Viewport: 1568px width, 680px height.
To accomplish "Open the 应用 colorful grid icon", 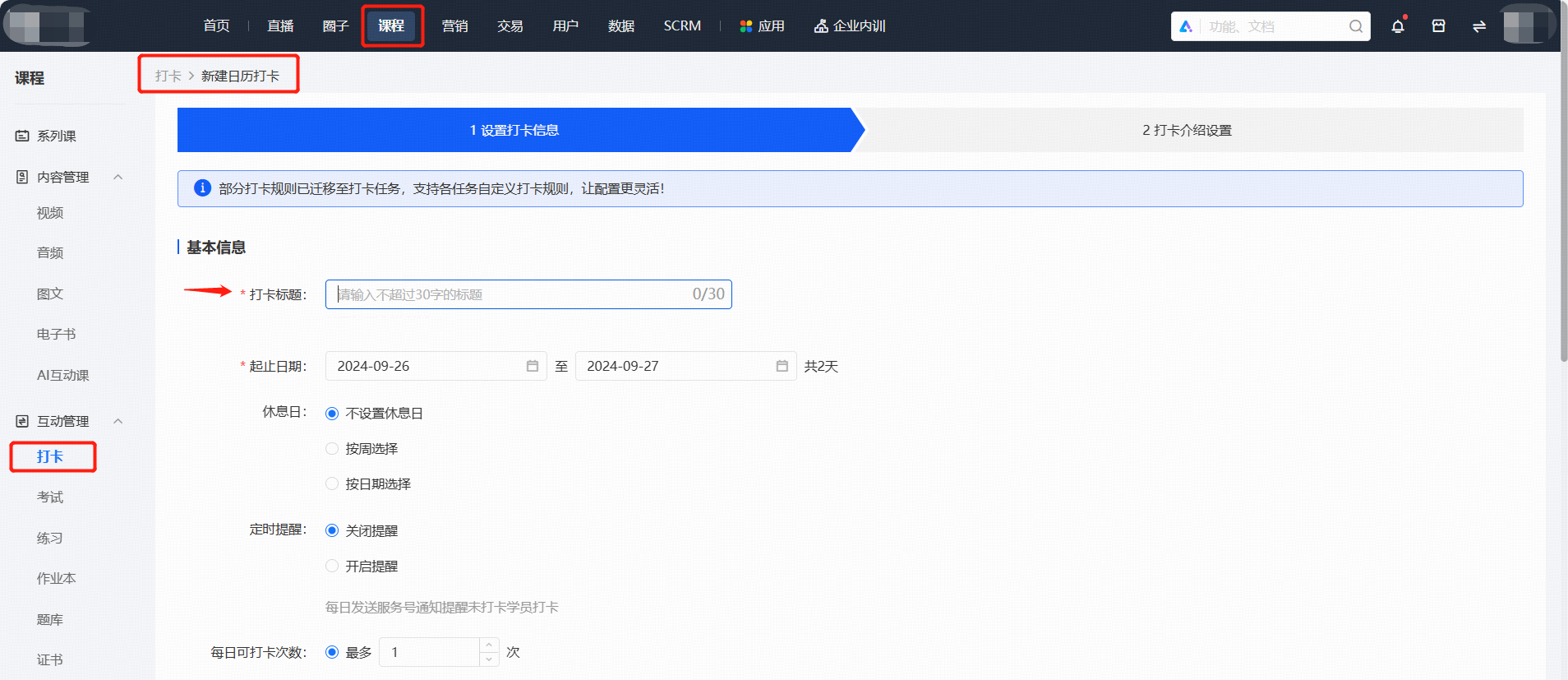I will point(746,26).
